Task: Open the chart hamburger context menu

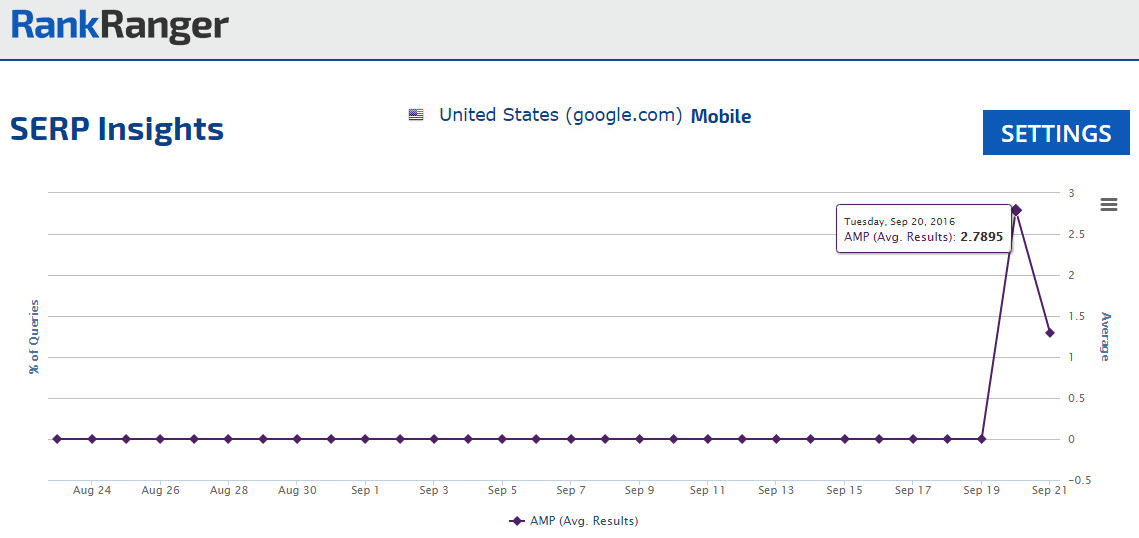Action: [1108, 204]
